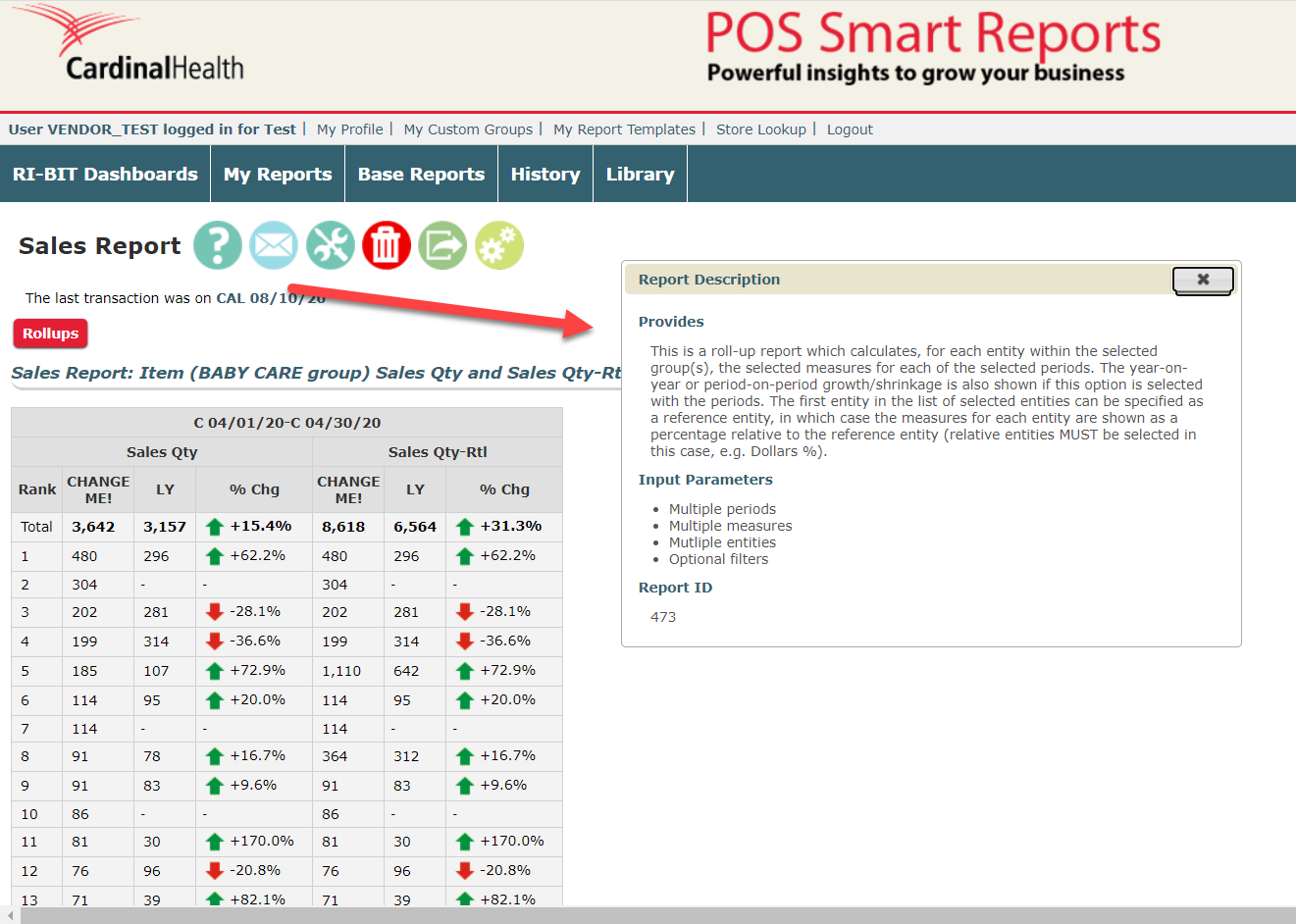1296x924 pixels.
Task: Close the Report Description panel
Action: click(x=1202, y=281)
